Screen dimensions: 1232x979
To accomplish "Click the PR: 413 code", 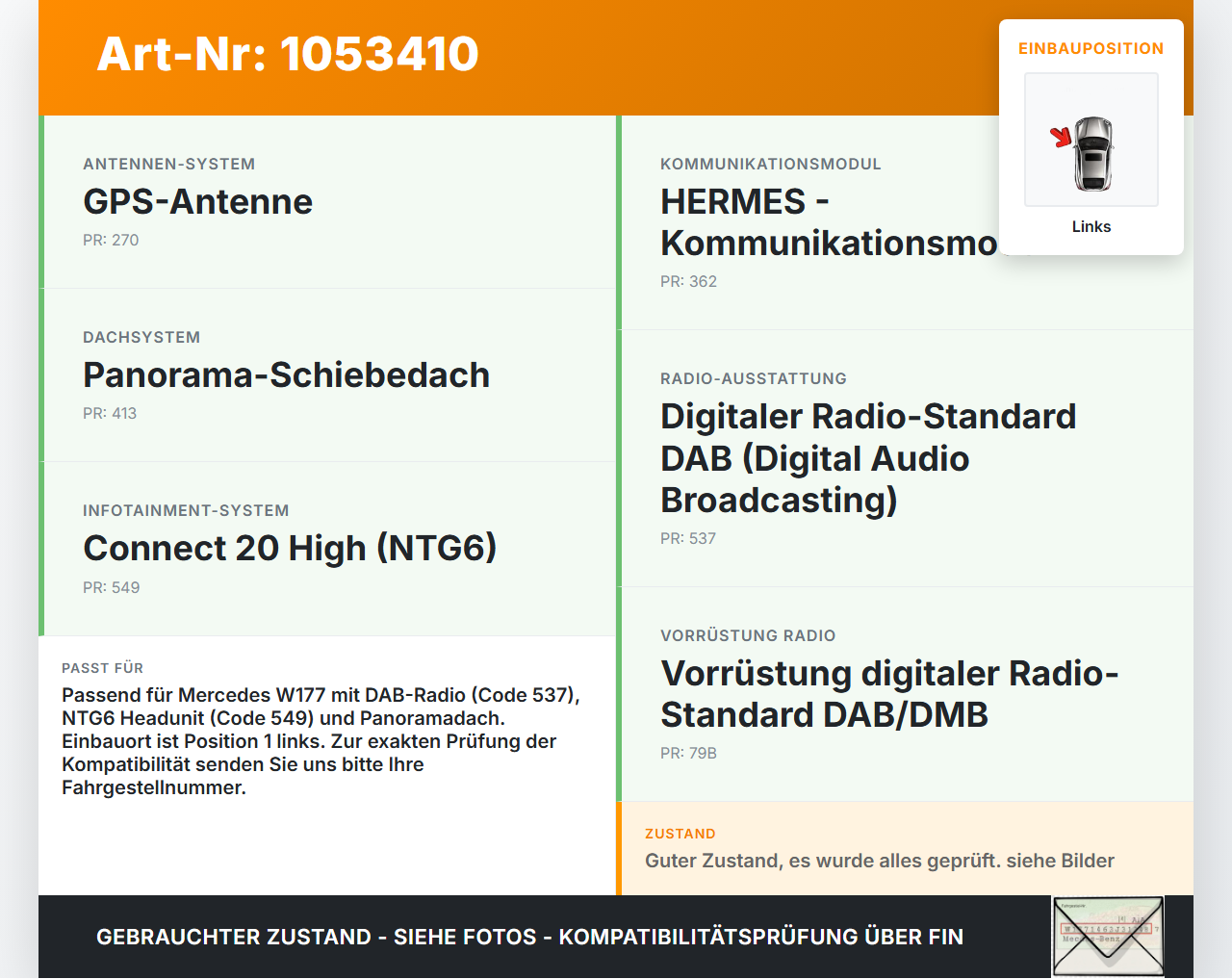I will [110, 413].
